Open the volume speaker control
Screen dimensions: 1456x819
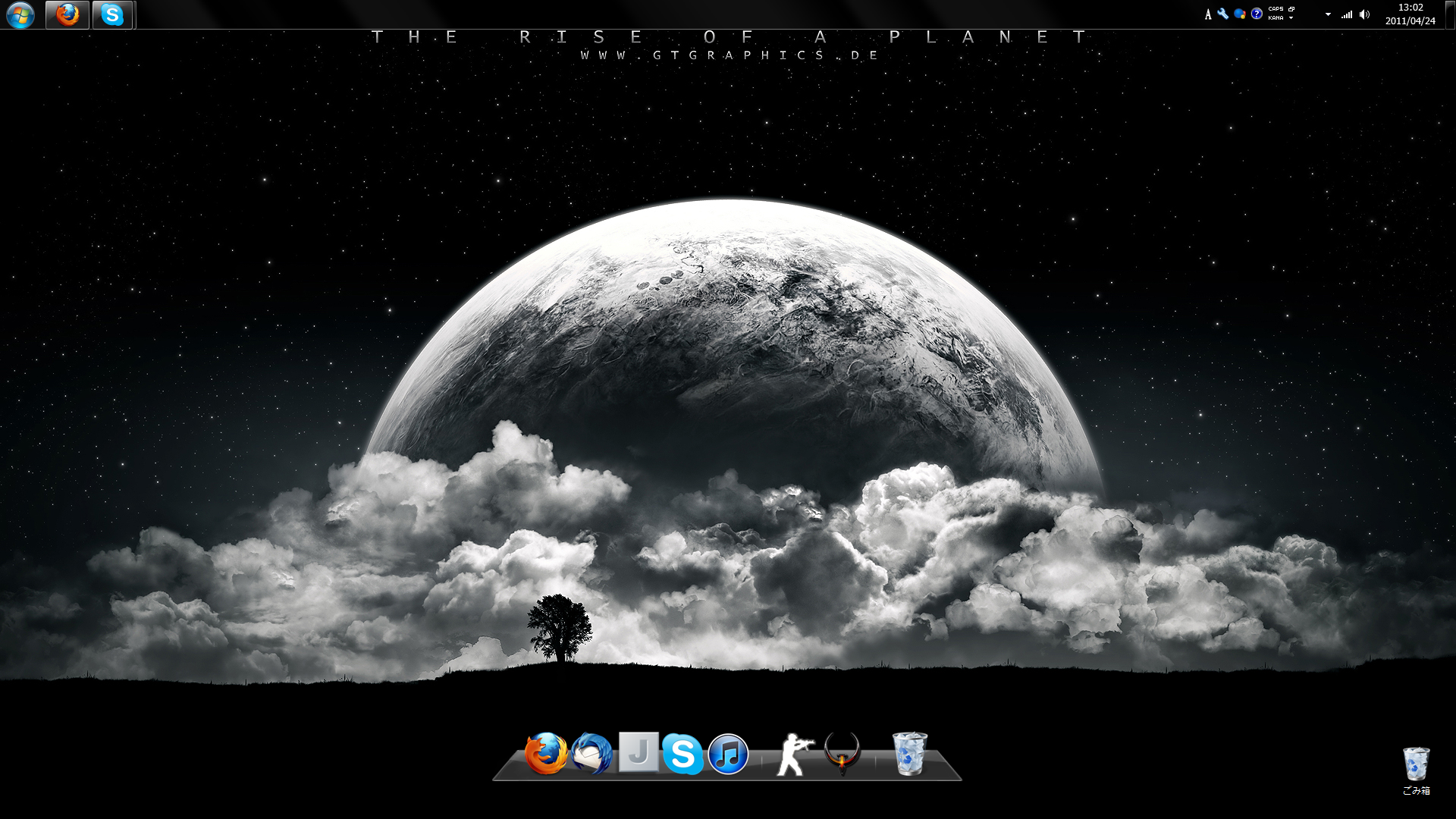[1365, 14]
